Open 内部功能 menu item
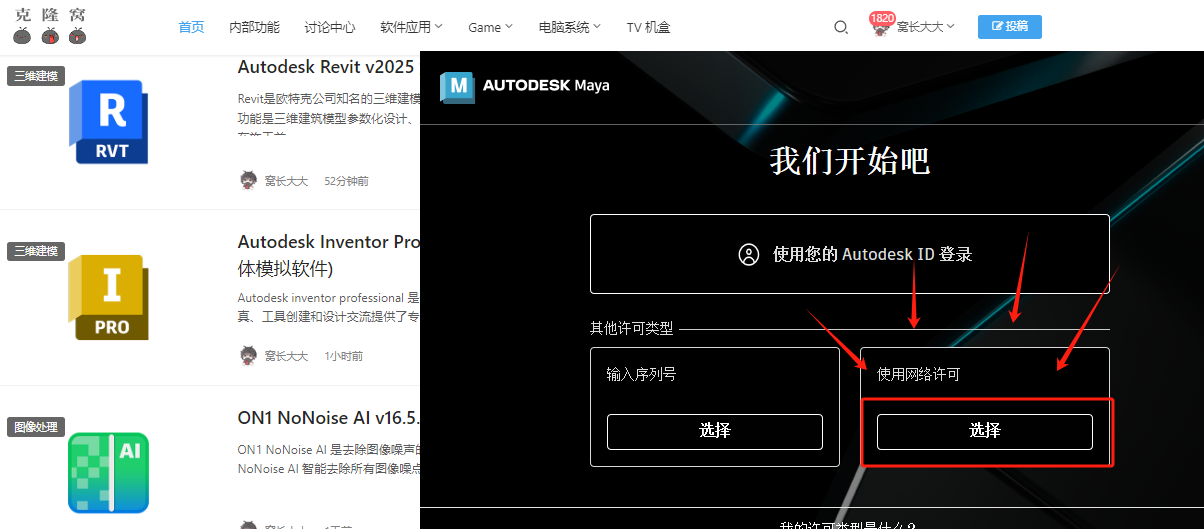This screenshot has width=1204, height=529. pyautogui.click(x=254, y=27)
